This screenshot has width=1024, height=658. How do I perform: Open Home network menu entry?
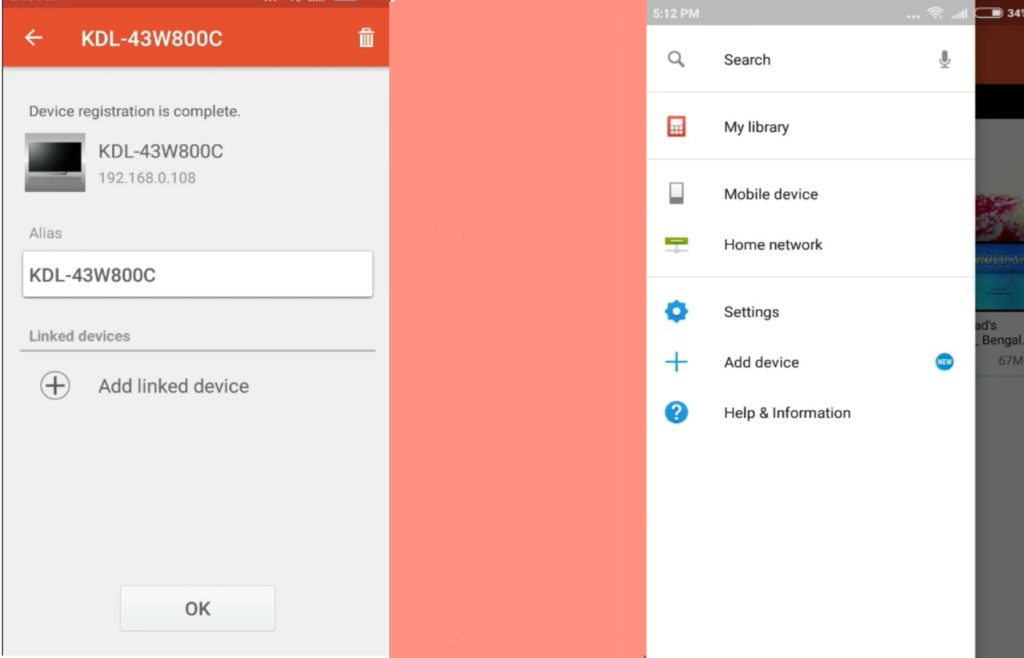click(x=773, y=245)
